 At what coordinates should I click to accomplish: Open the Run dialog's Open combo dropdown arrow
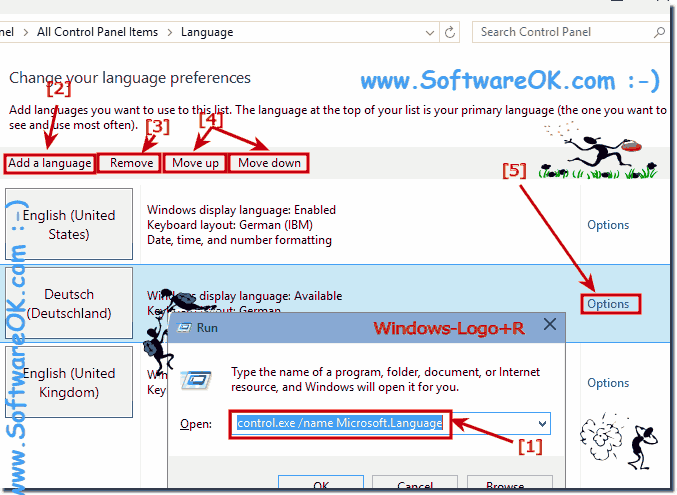pos(542,424)
